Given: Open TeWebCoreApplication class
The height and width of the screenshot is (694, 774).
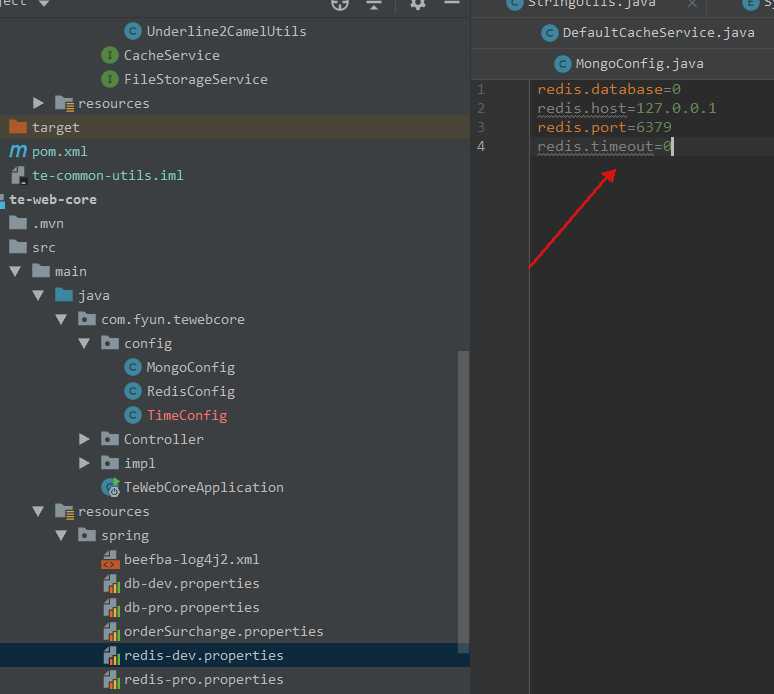Looking at the screenshot, I should 203,487.
